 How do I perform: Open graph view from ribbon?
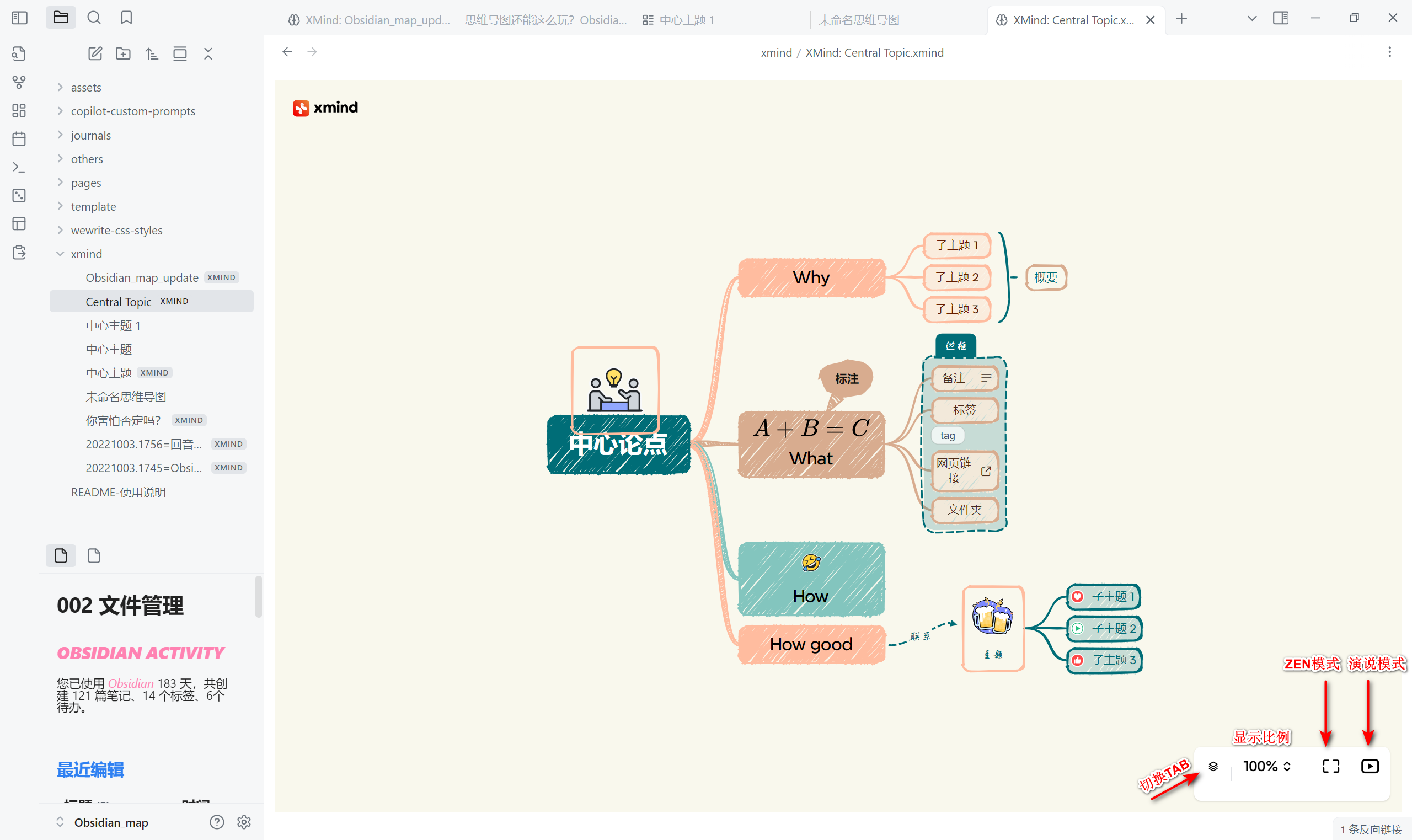[19, 83]
